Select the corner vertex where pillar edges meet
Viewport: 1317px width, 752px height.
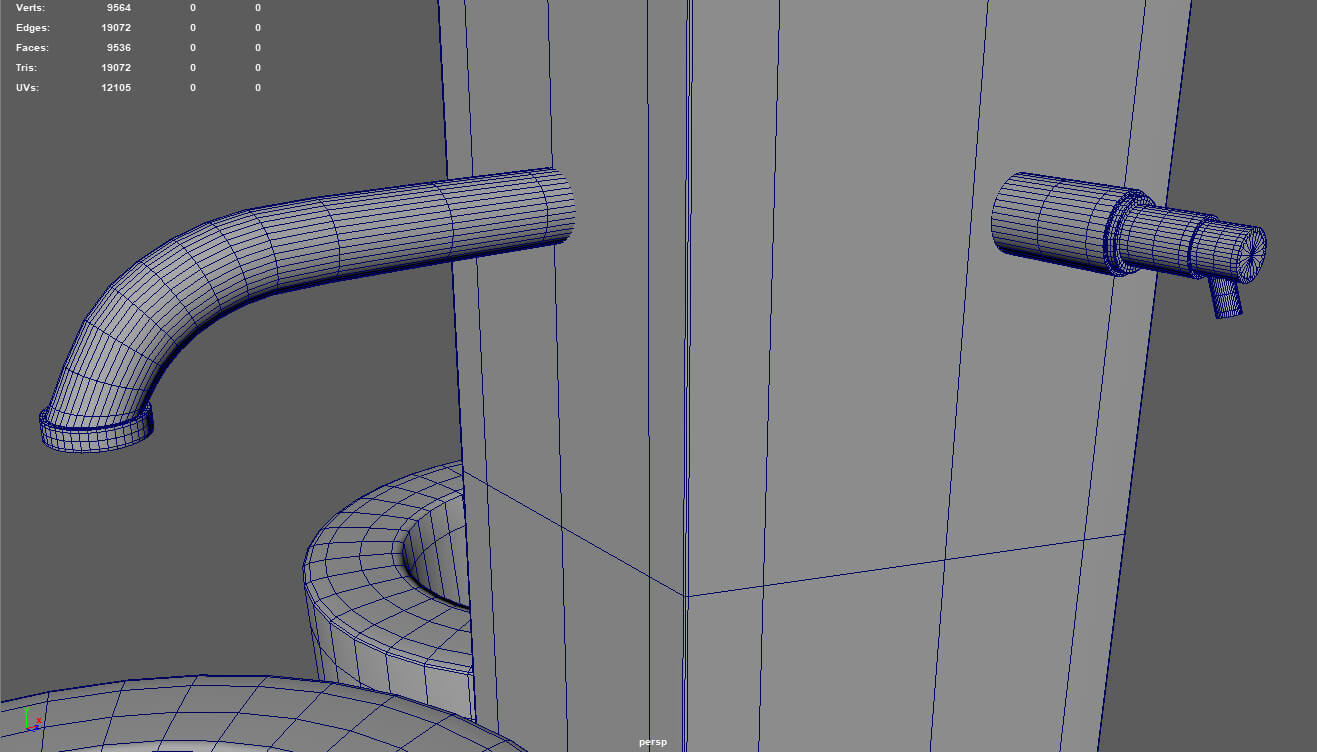[686, 597]
